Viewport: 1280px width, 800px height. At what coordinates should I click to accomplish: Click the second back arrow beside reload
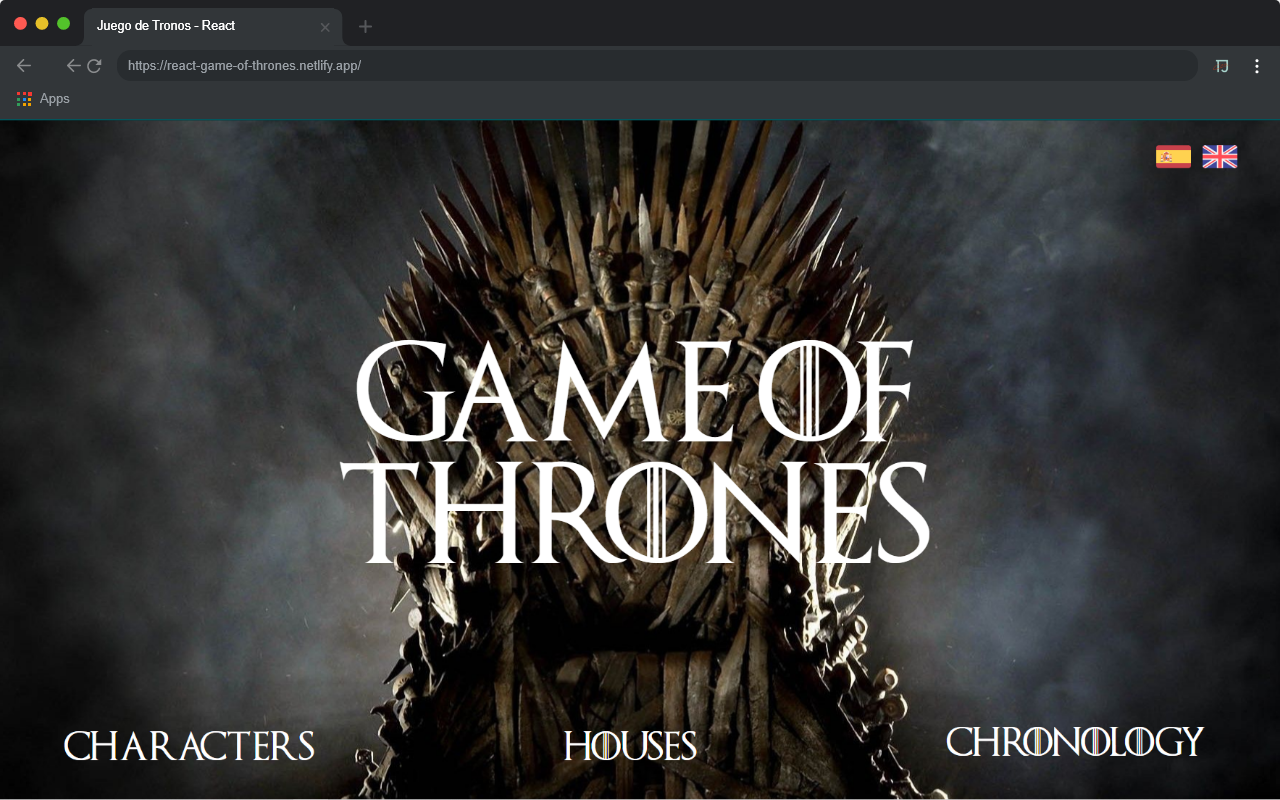(73, 66)
